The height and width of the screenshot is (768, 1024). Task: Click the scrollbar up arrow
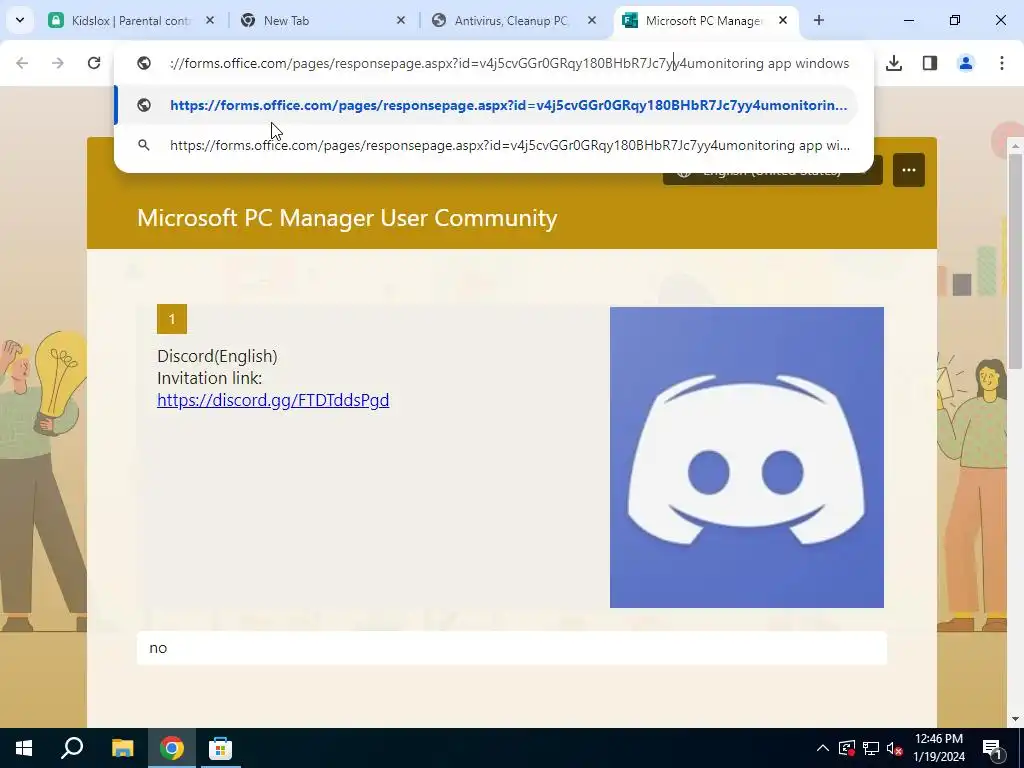1016,146
